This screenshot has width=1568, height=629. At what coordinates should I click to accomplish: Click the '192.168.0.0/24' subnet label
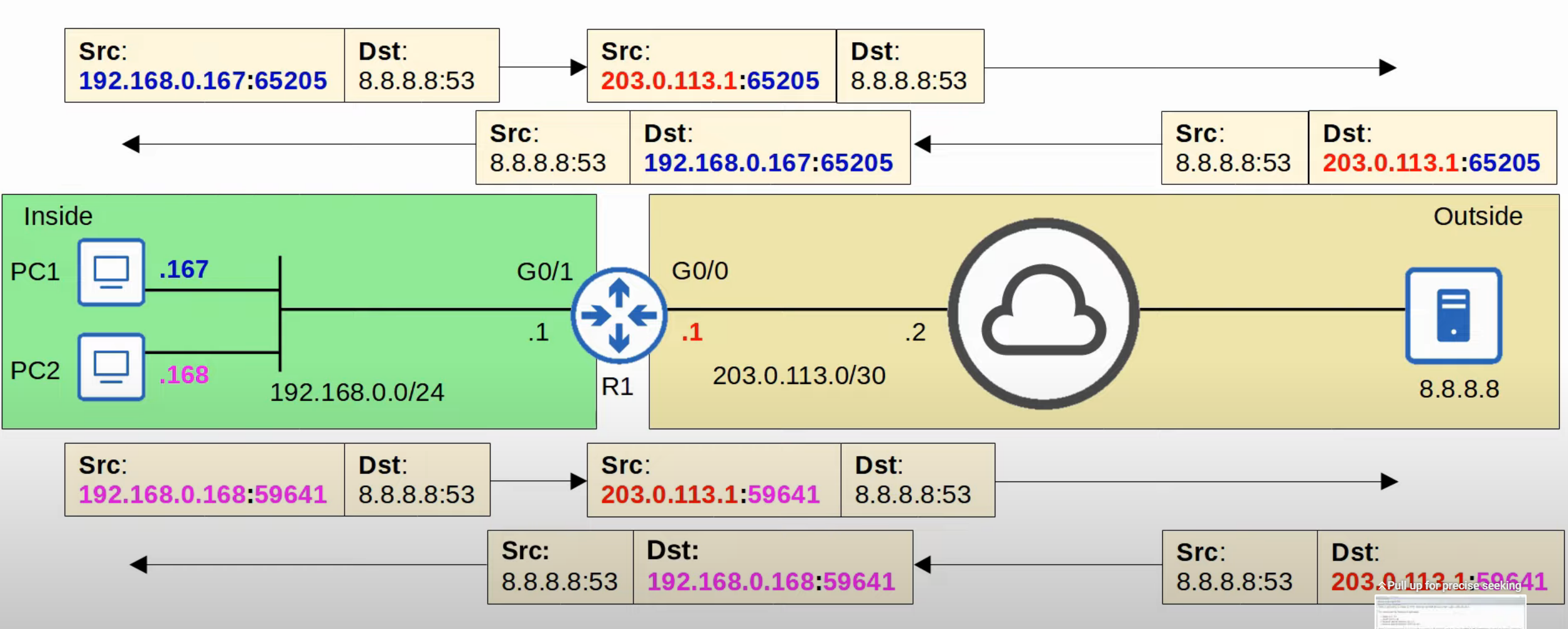coord(357,392)
